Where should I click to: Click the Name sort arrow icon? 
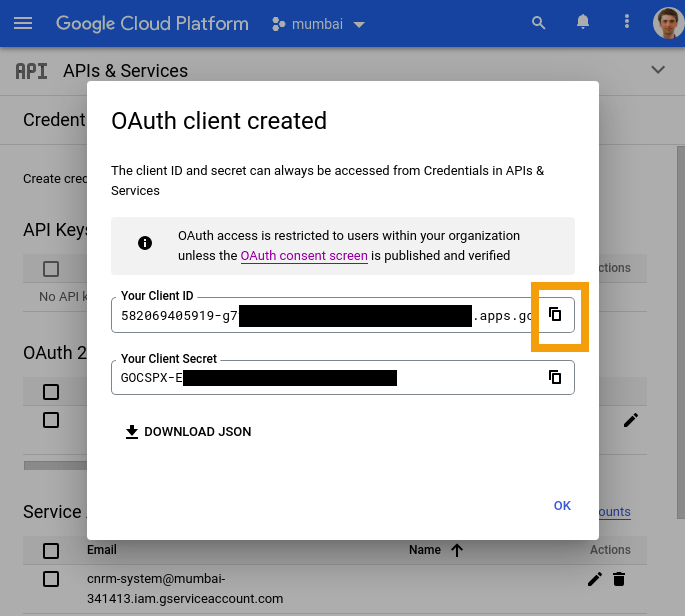click(457, 550)
